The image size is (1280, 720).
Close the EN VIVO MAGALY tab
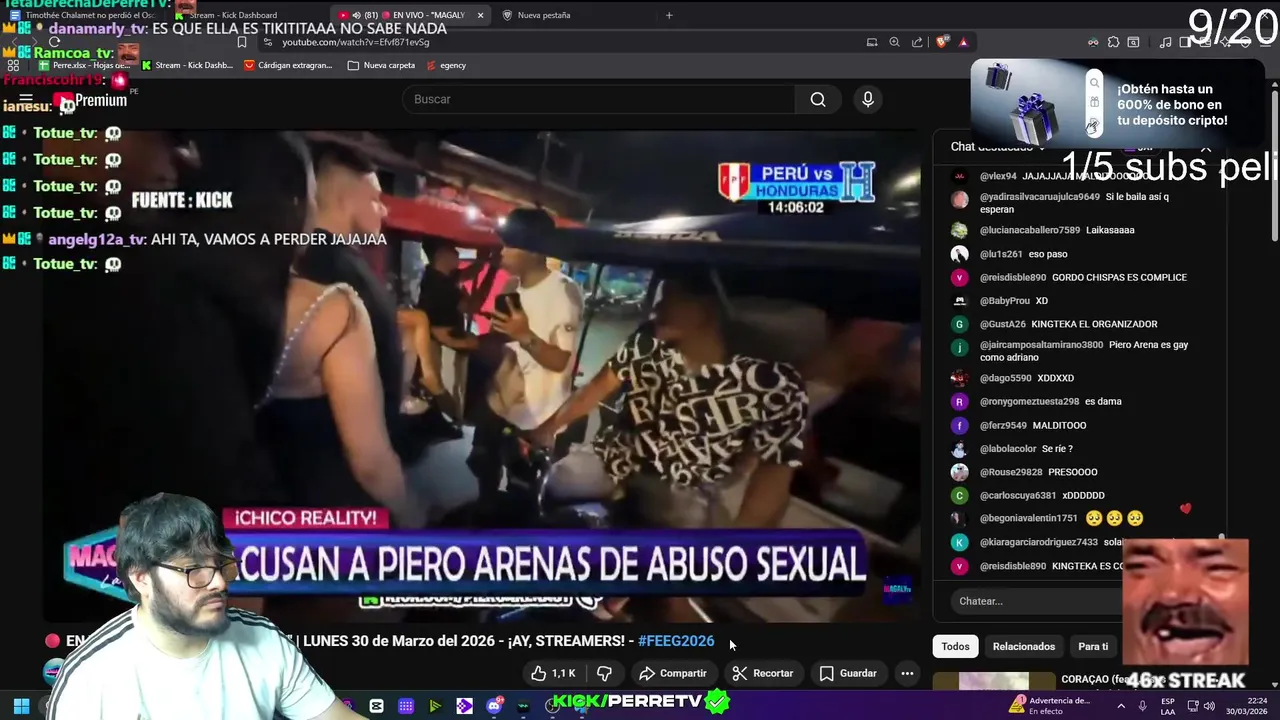481,15
